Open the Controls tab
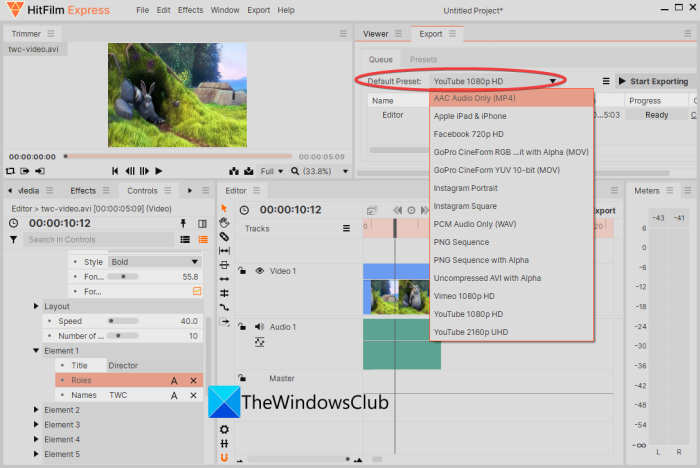Viewport: 700px width, 468px height. [x=142, y=191]
